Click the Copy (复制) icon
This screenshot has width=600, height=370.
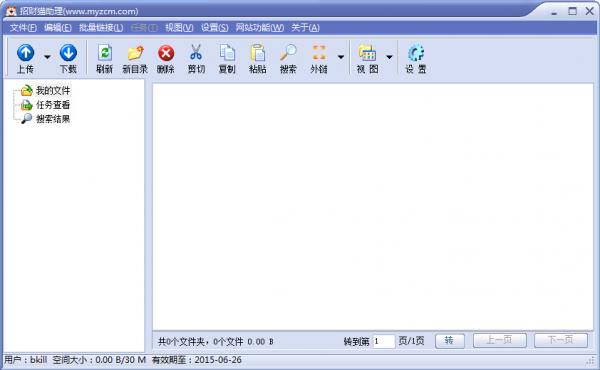pyautogui.click(x=227, y=53)
